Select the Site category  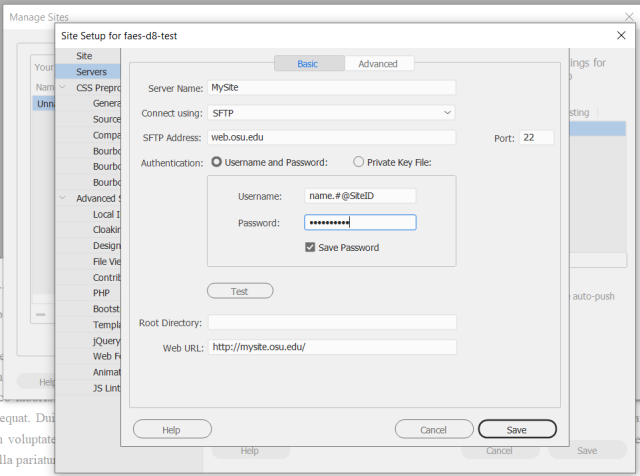[88, 56]
